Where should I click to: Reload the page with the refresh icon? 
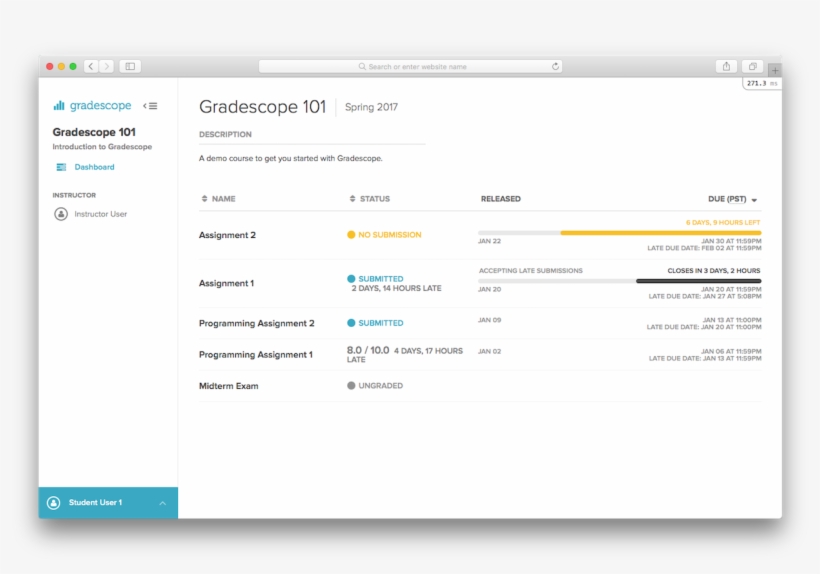point(555,67)
